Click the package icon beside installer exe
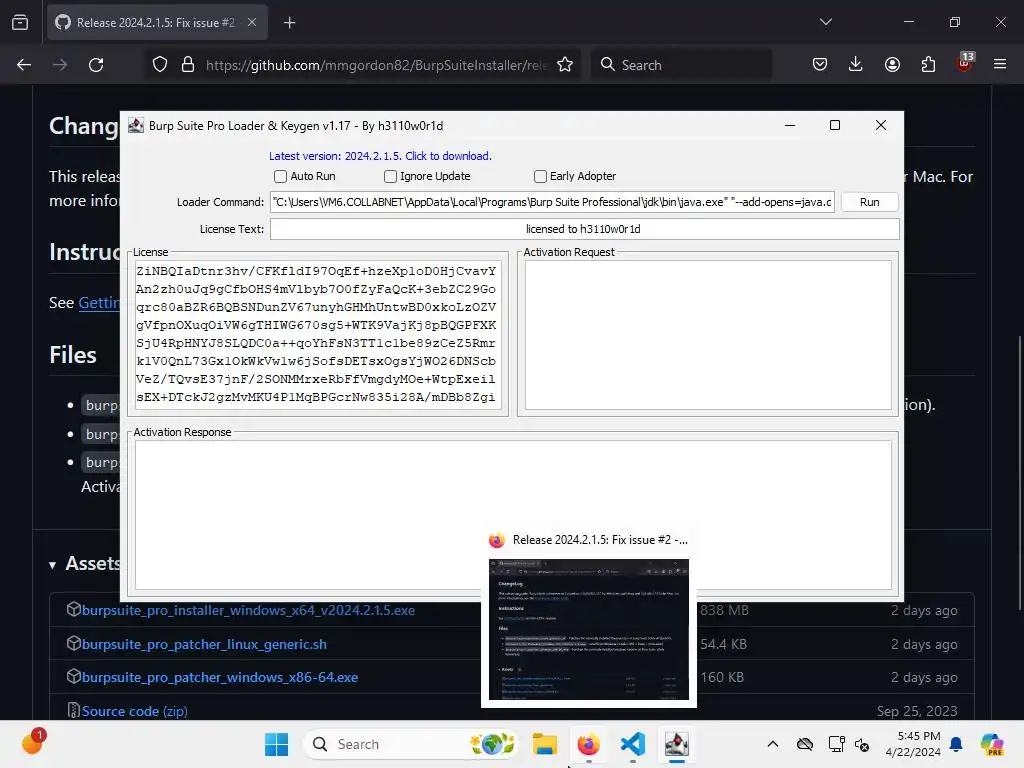 (x=73, y=609)
